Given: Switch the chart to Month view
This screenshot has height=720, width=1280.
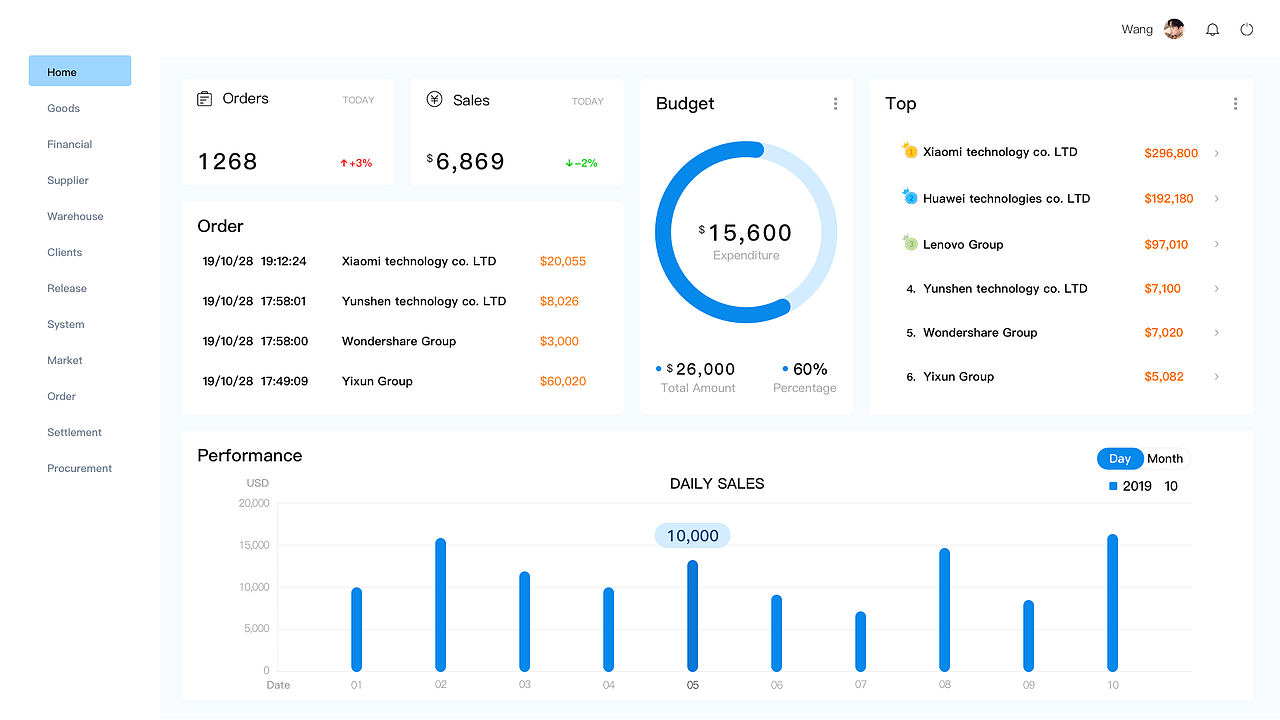Looking at the screenshot, I should 1165,459.
